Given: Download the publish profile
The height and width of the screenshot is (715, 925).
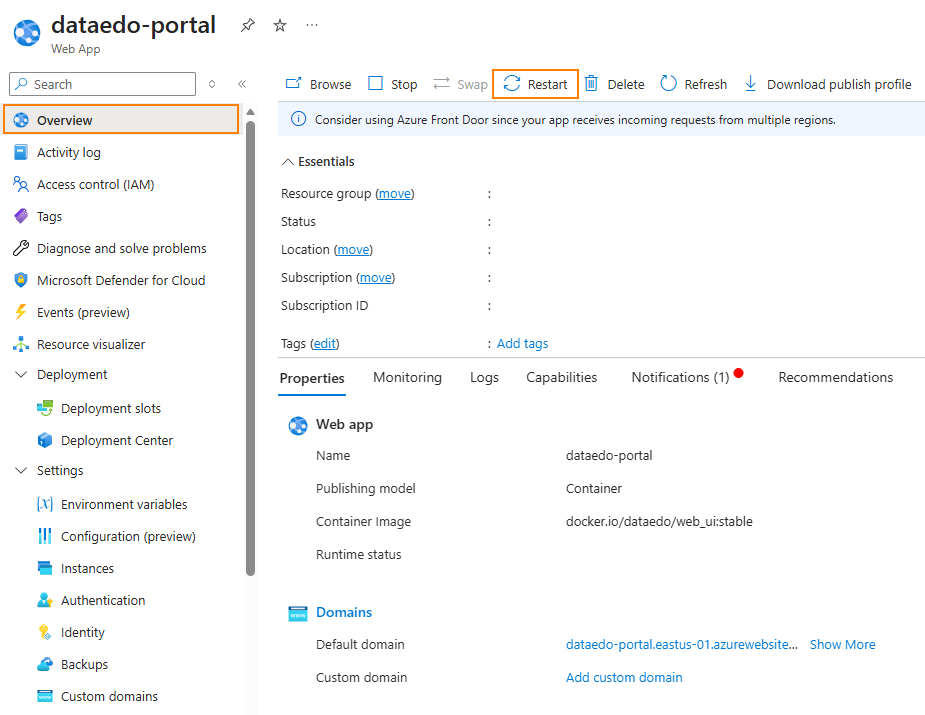Looking at the screenshot, I should point(828,84).
